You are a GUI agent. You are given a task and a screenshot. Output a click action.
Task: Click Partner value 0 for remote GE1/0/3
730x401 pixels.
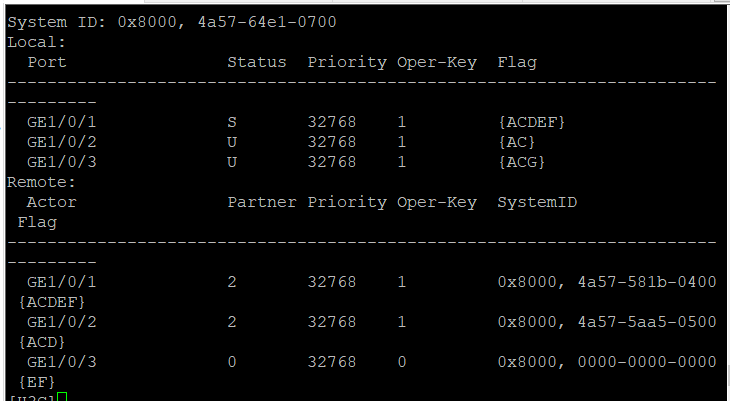(232, 362)
